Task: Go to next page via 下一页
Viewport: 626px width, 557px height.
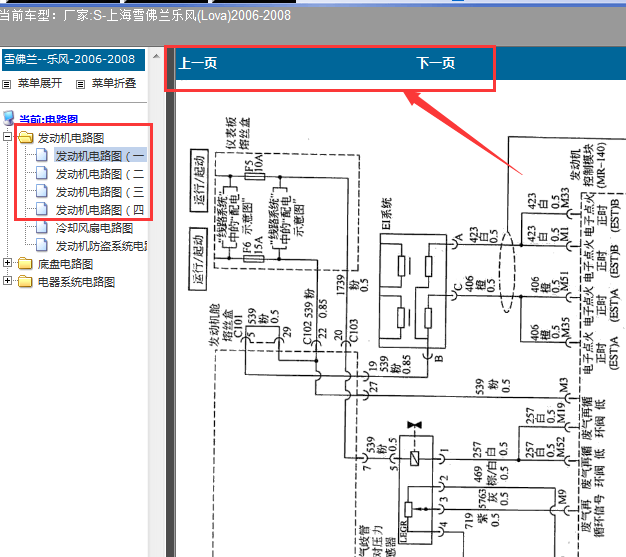Action: click(x=436, y=63)
